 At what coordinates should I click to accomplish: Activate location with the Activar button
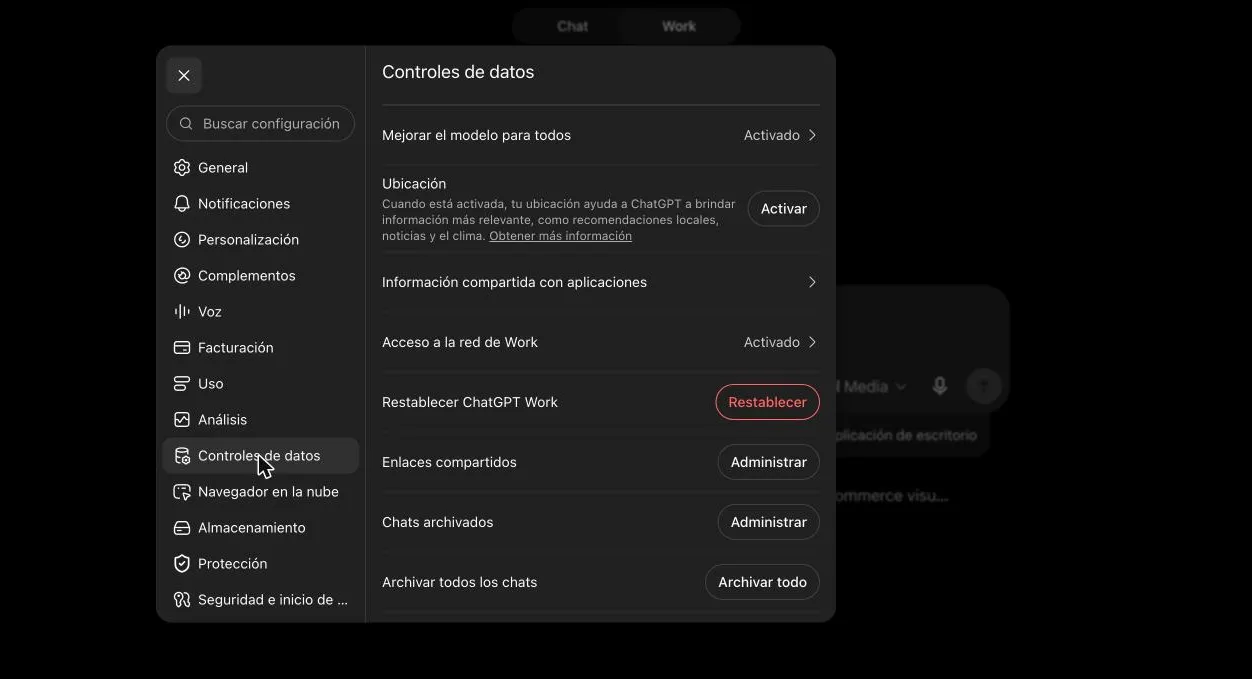tap(784, 209)
